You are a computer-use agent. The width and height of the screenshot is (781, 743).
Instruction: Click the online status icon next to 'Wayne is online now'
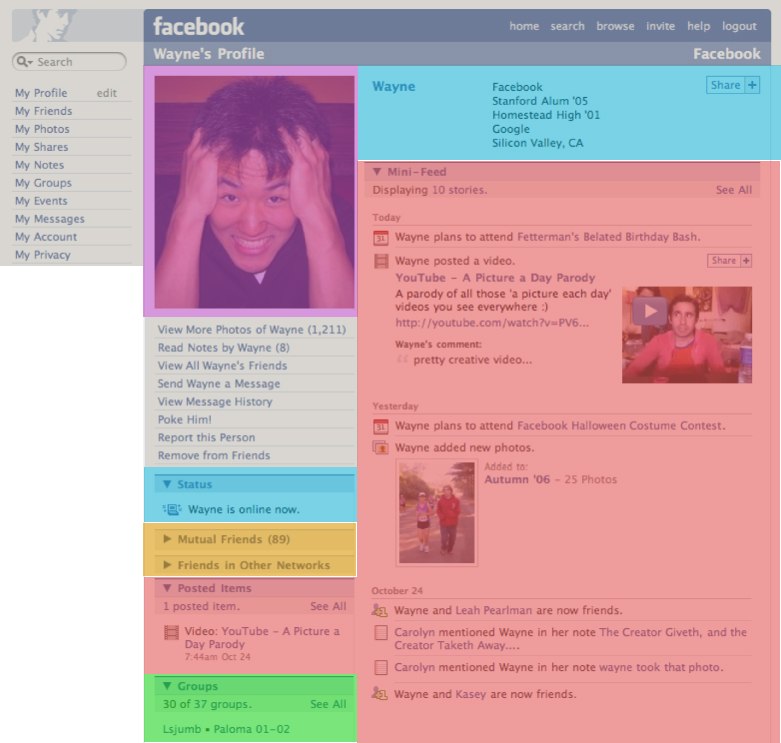172,509
